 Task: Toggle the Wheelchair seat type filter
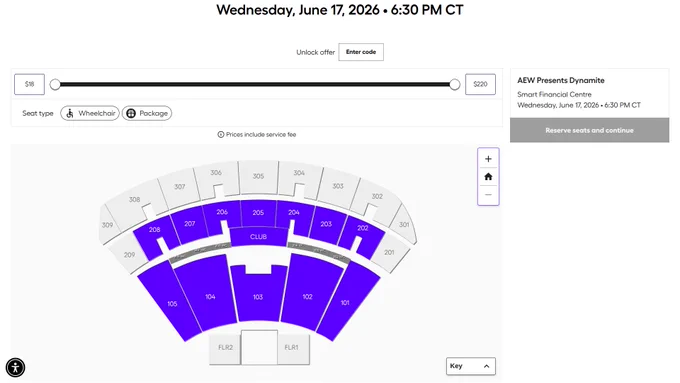click(90, 113)
